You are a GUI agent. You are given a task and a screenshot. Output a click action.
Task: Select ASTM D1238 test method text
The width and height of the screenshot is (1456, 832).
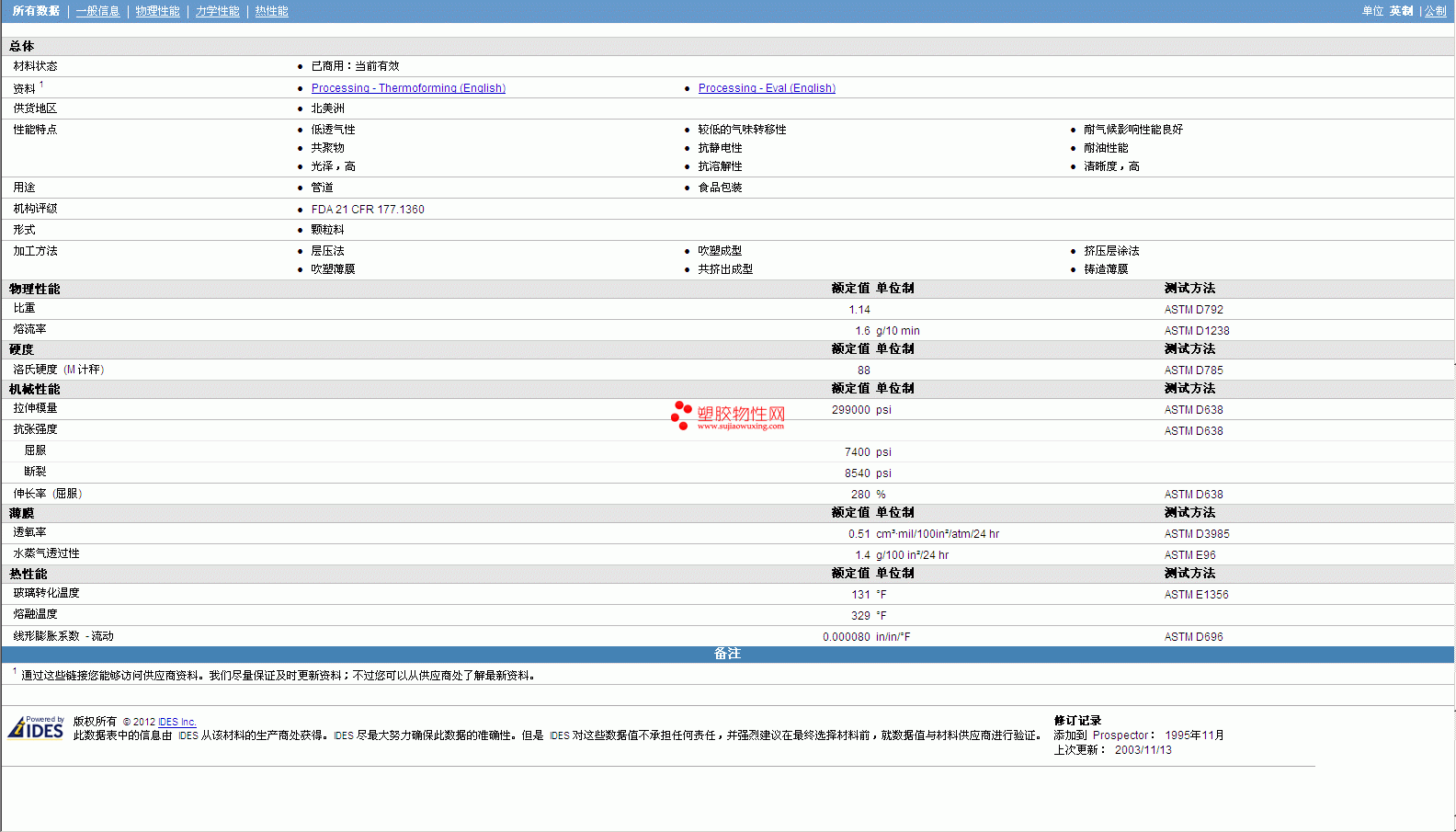tap(1196, 331)
